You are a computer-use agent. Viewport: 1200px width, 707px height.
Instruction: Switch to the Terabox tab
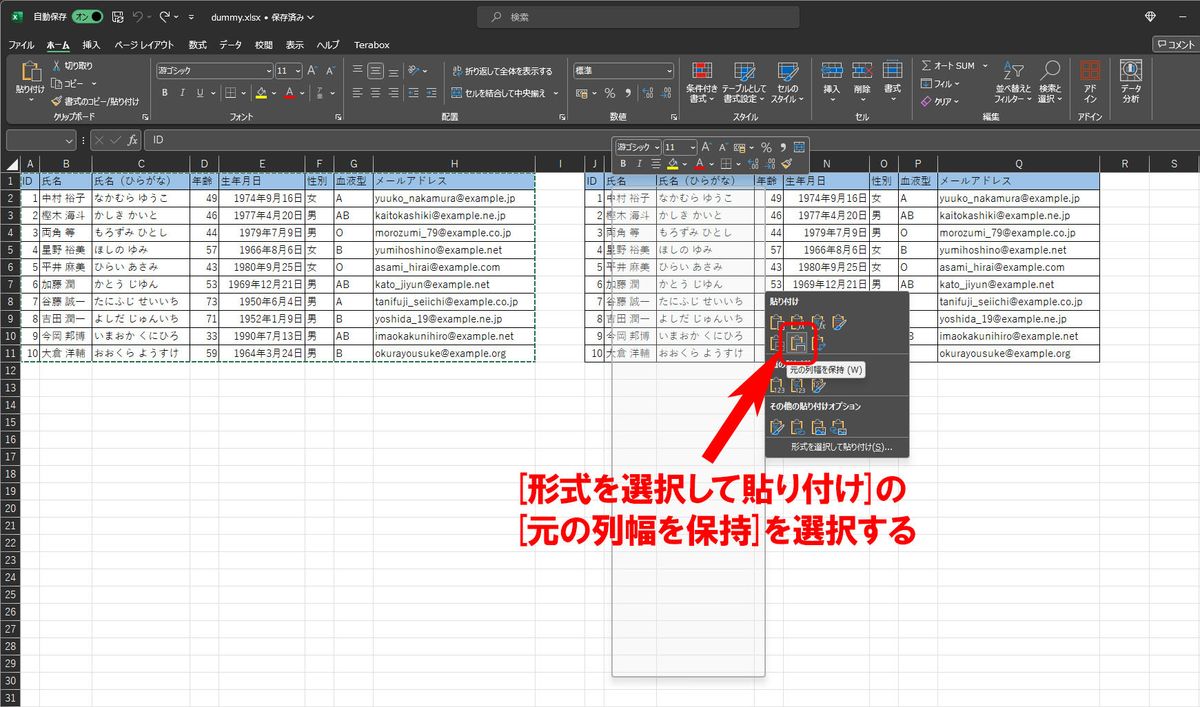pos(371,45)
